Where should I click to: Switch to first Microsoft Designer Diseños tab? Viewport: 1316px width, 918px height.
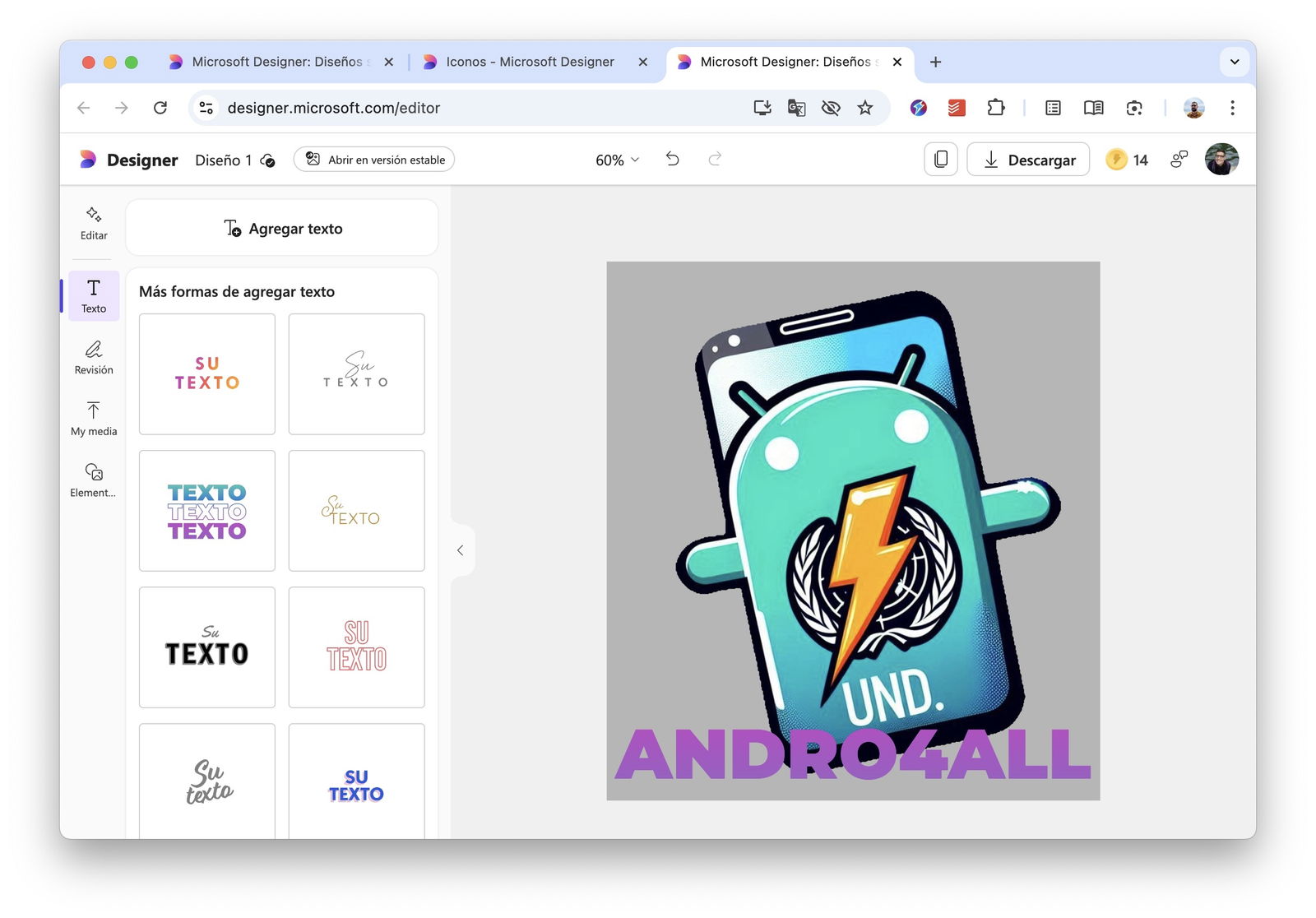click(280, 62)
